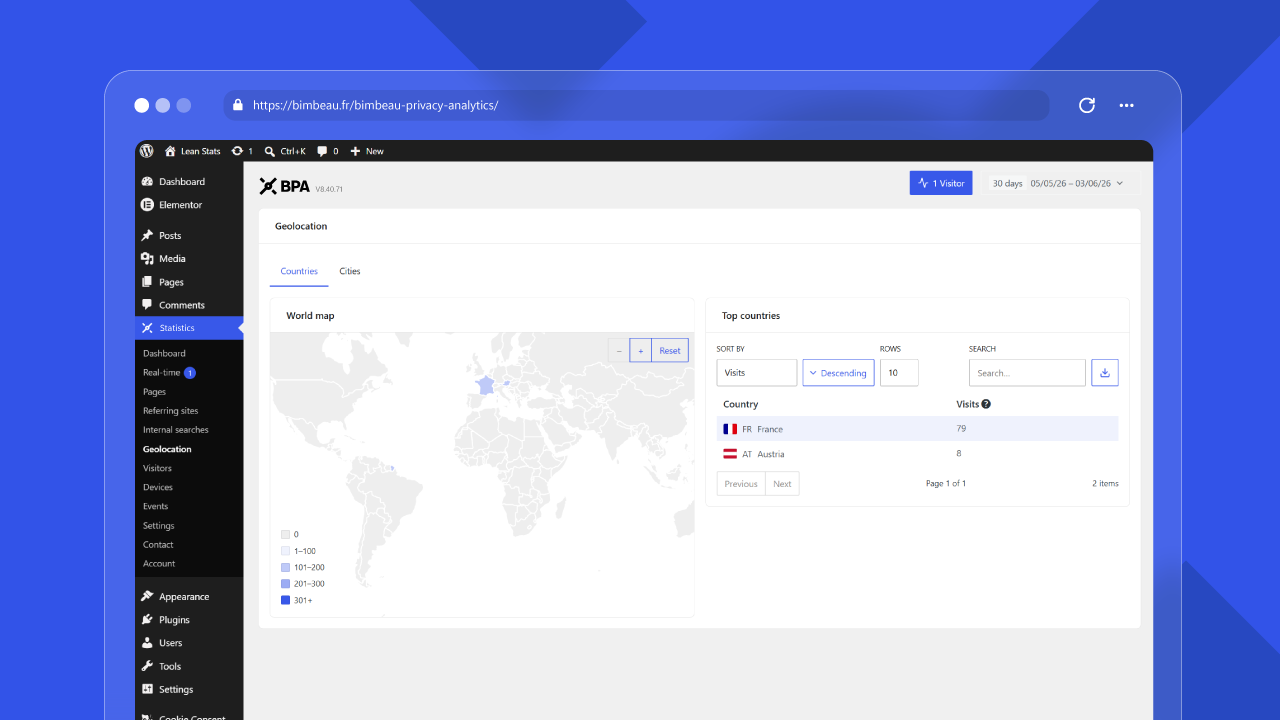Click the Elementor icon

pos(147,205)
